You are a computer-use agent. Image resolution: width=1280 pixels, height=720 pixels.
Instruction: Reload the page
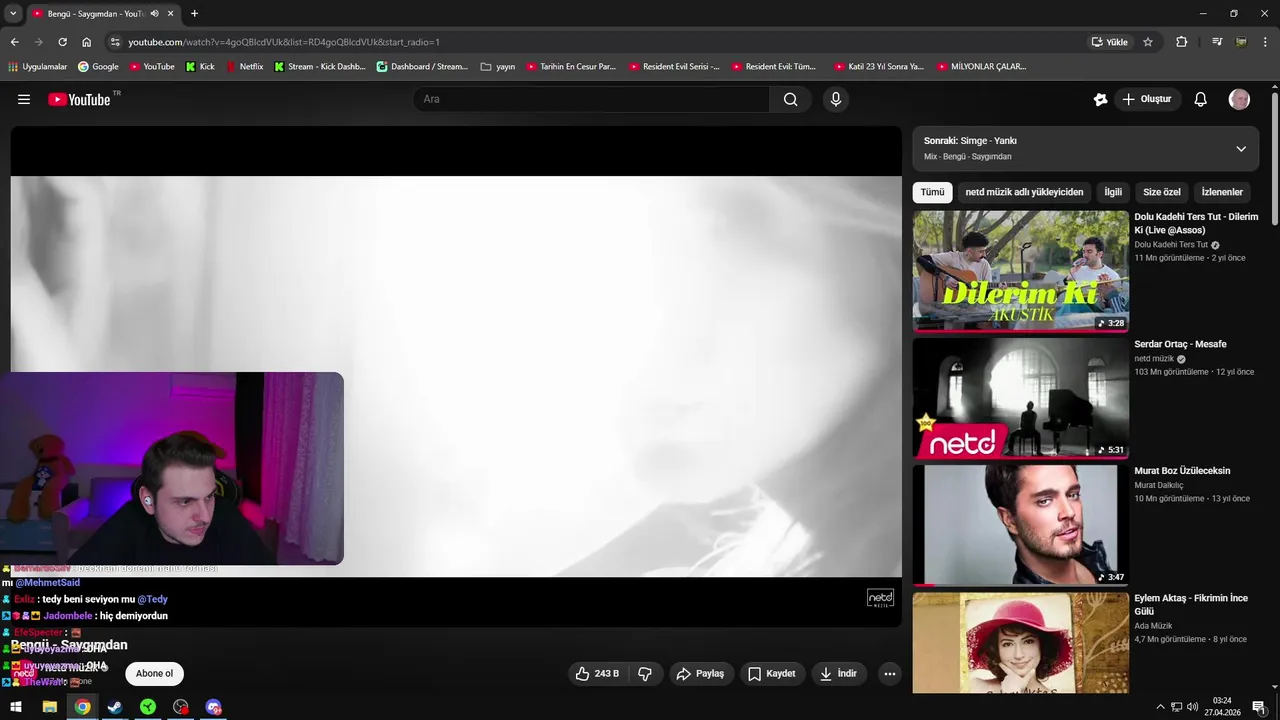coord(62,42)
